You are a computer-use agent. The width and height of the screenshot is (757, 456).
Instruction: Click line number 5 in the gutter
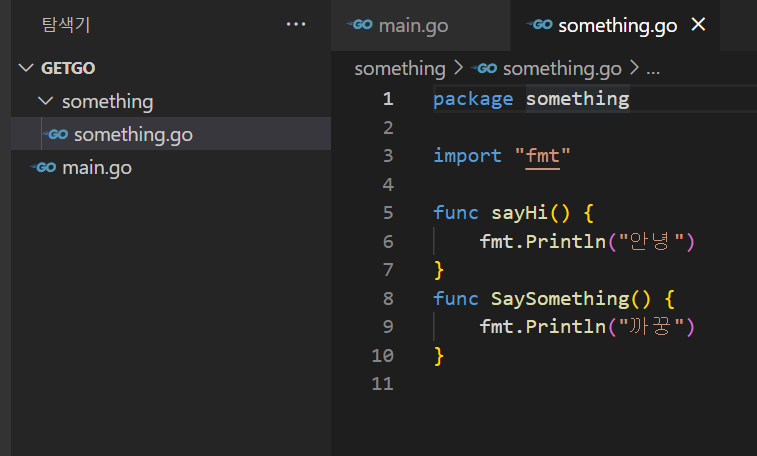tap(388, 213)
